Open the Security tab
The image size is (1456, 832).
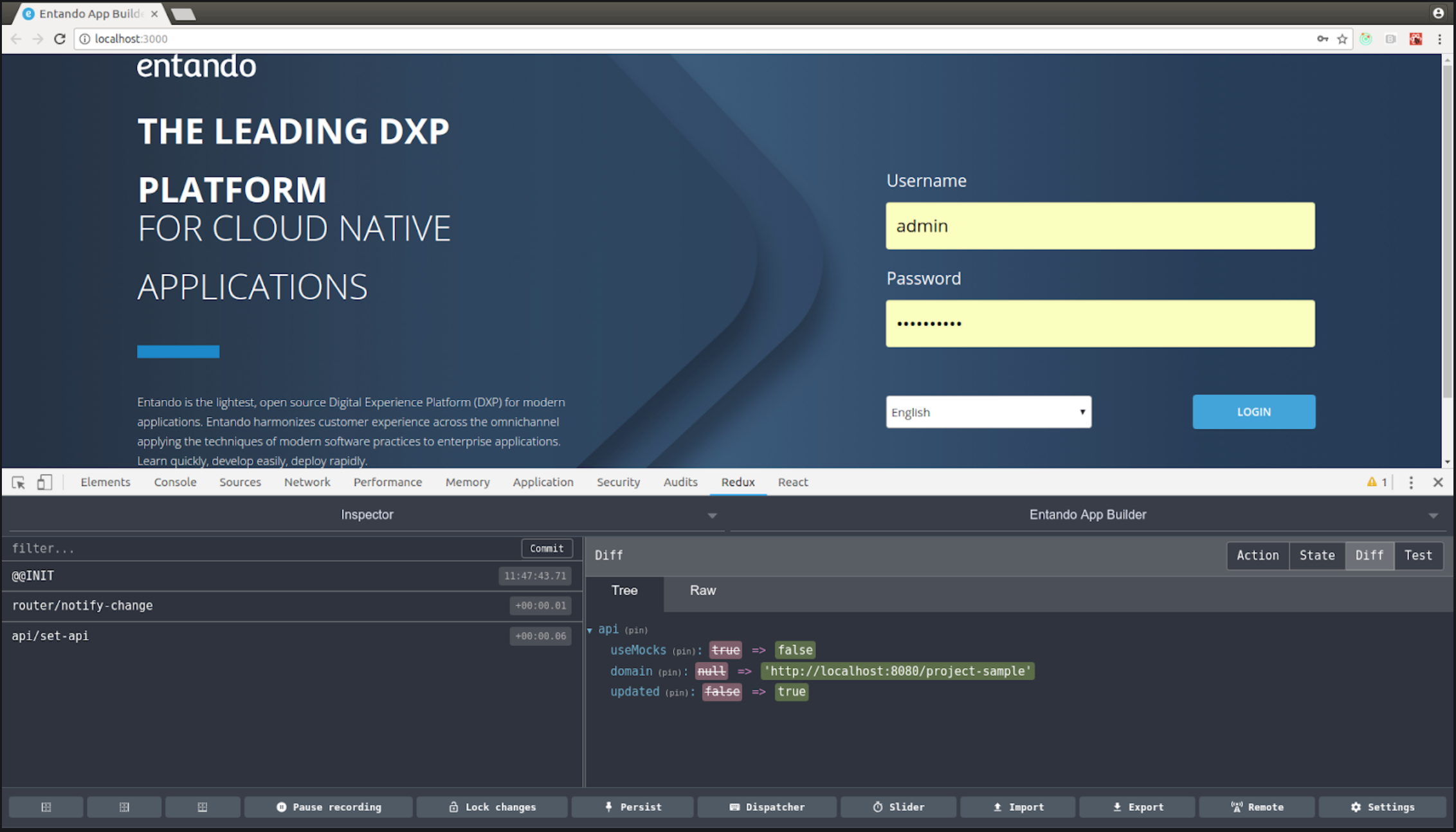tap(618, 482)
